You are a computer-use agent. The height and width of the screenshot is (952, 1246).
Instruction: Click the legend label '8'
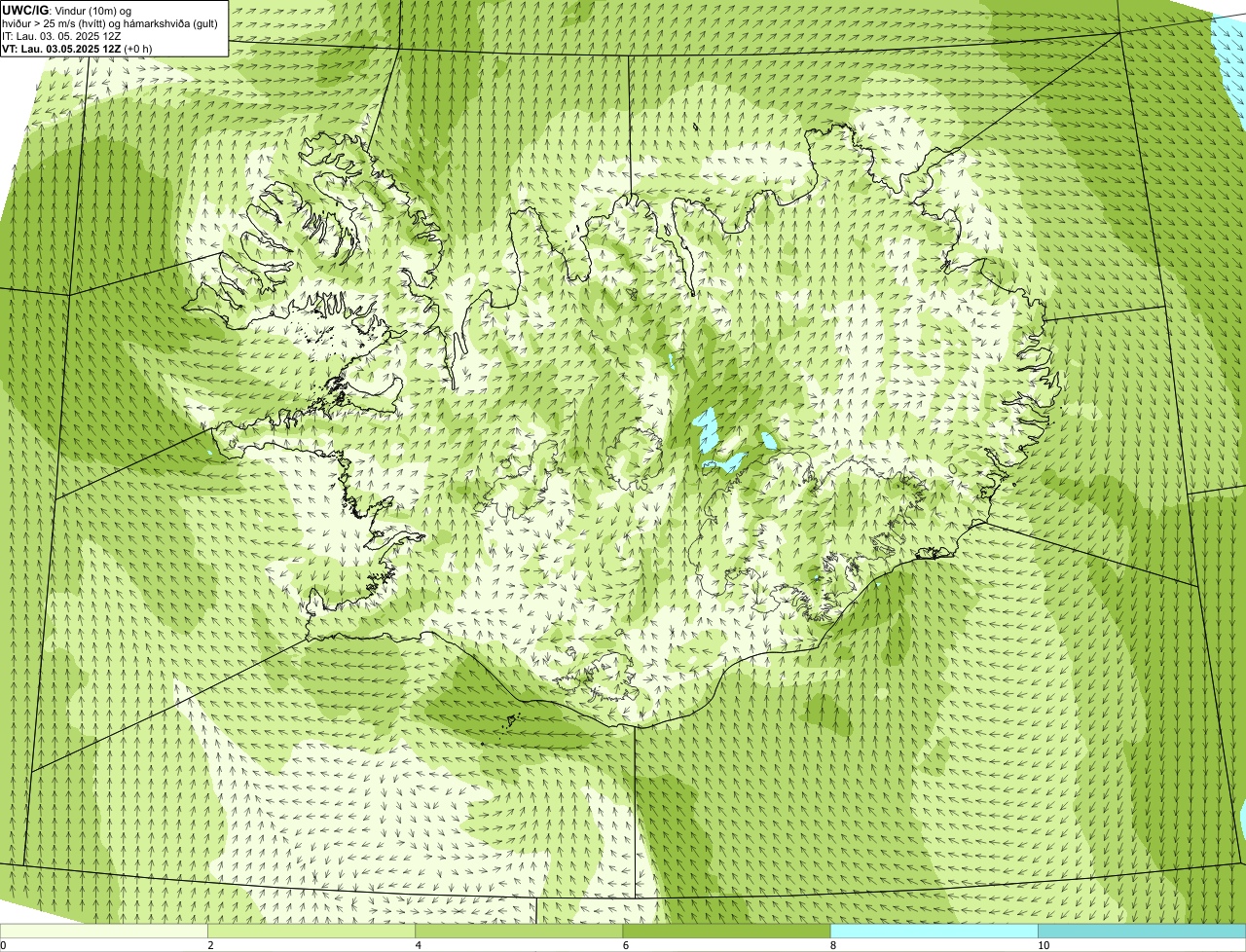click(832, 945)
